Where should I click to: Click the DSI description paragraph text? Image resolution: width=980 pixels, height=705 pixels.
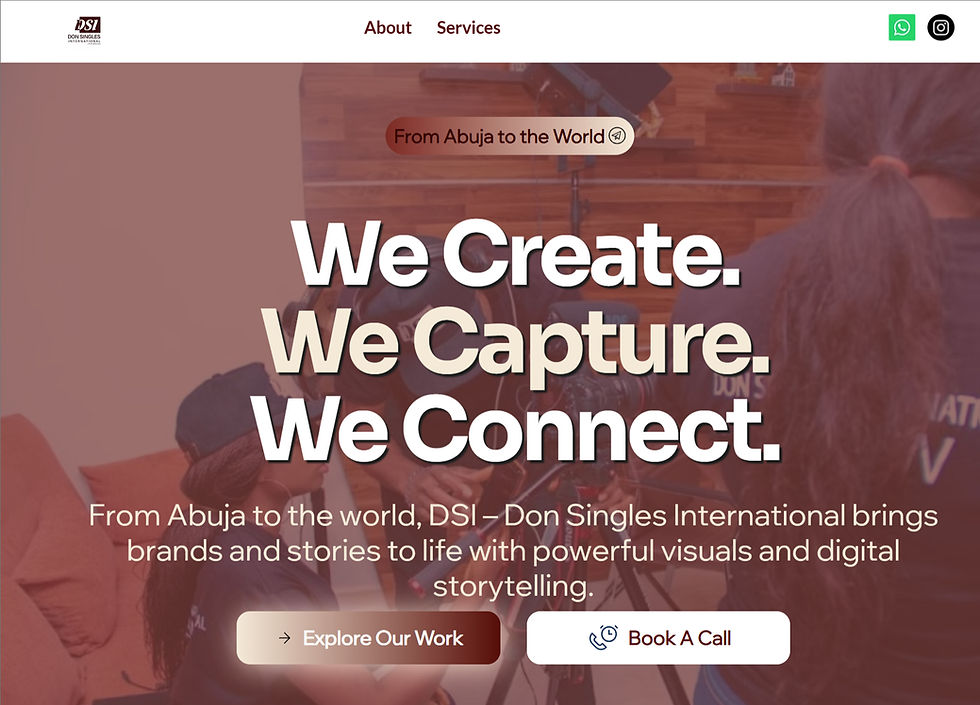(x=513, y=551)
